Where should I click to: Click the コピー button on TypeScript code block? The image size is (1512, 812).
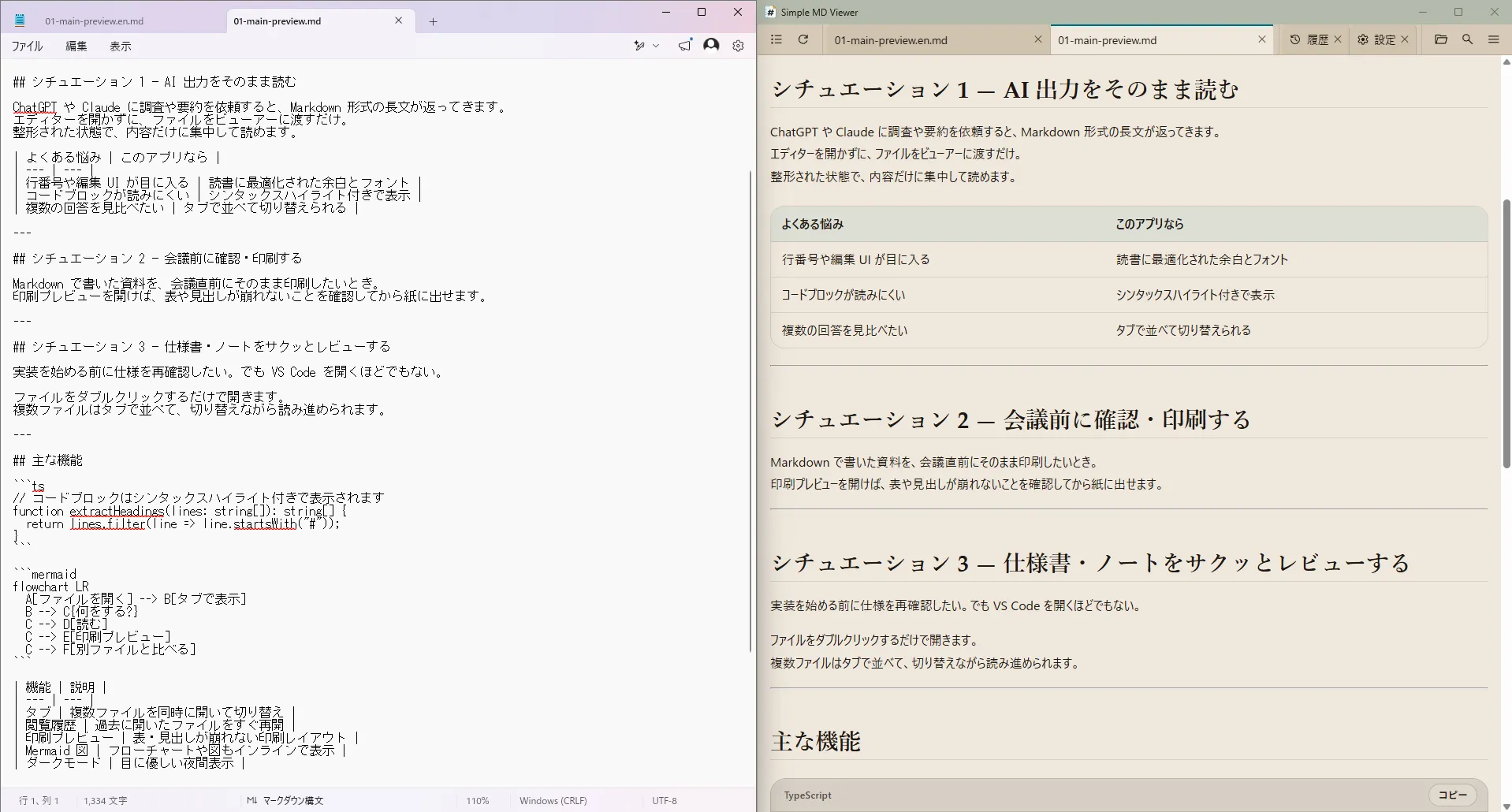coord(1453,795)
